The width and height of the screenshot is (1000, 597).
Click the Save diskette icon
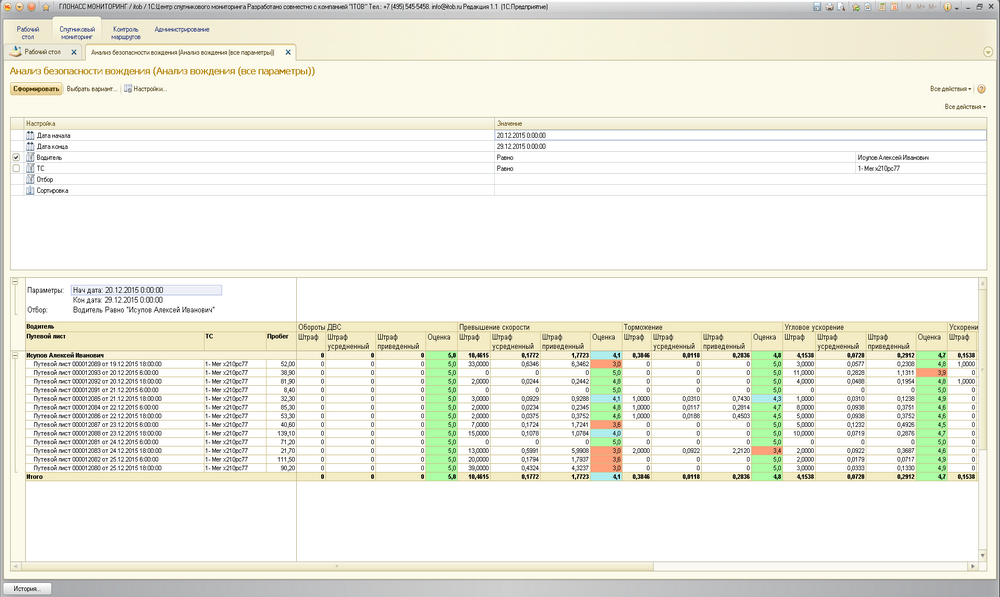(817, 7)
